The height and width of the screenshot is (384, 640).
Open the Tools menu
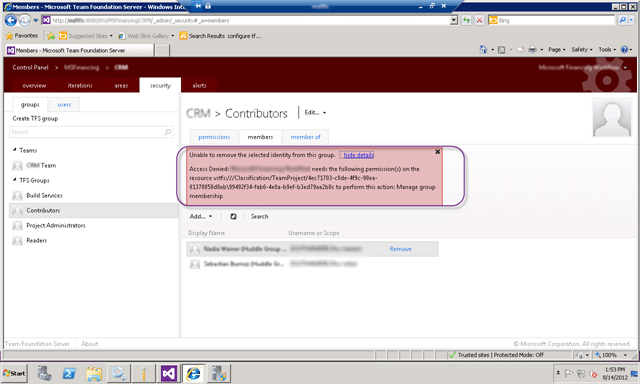coord(607,49)
